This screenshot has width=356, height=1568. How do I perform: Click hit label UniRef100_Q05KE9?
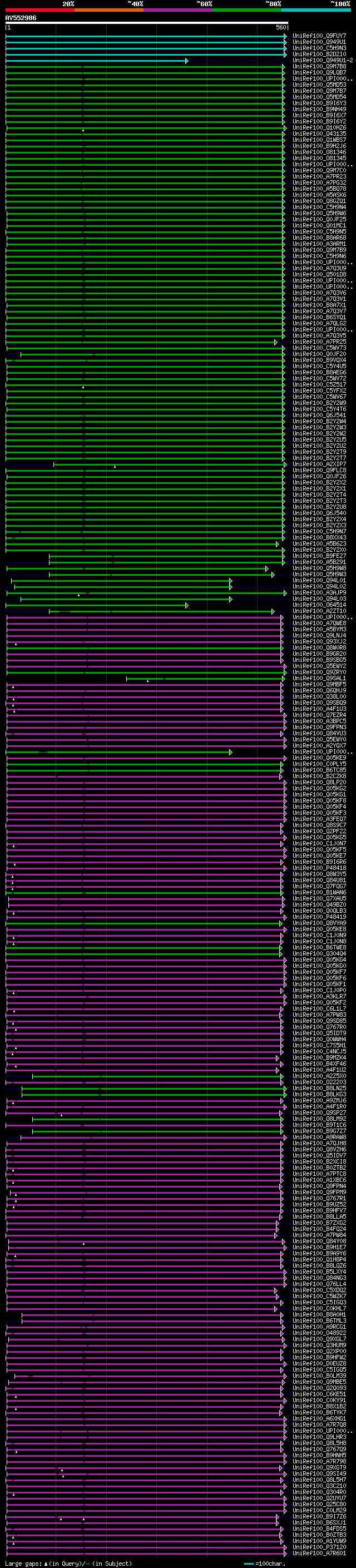tap(319, 759)
